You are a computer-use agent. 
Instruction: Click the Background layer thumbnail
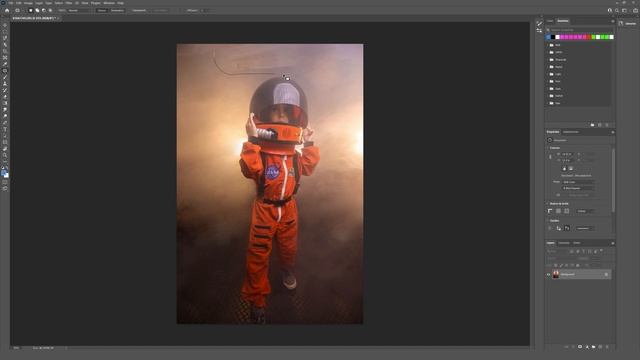pos(556,274)
